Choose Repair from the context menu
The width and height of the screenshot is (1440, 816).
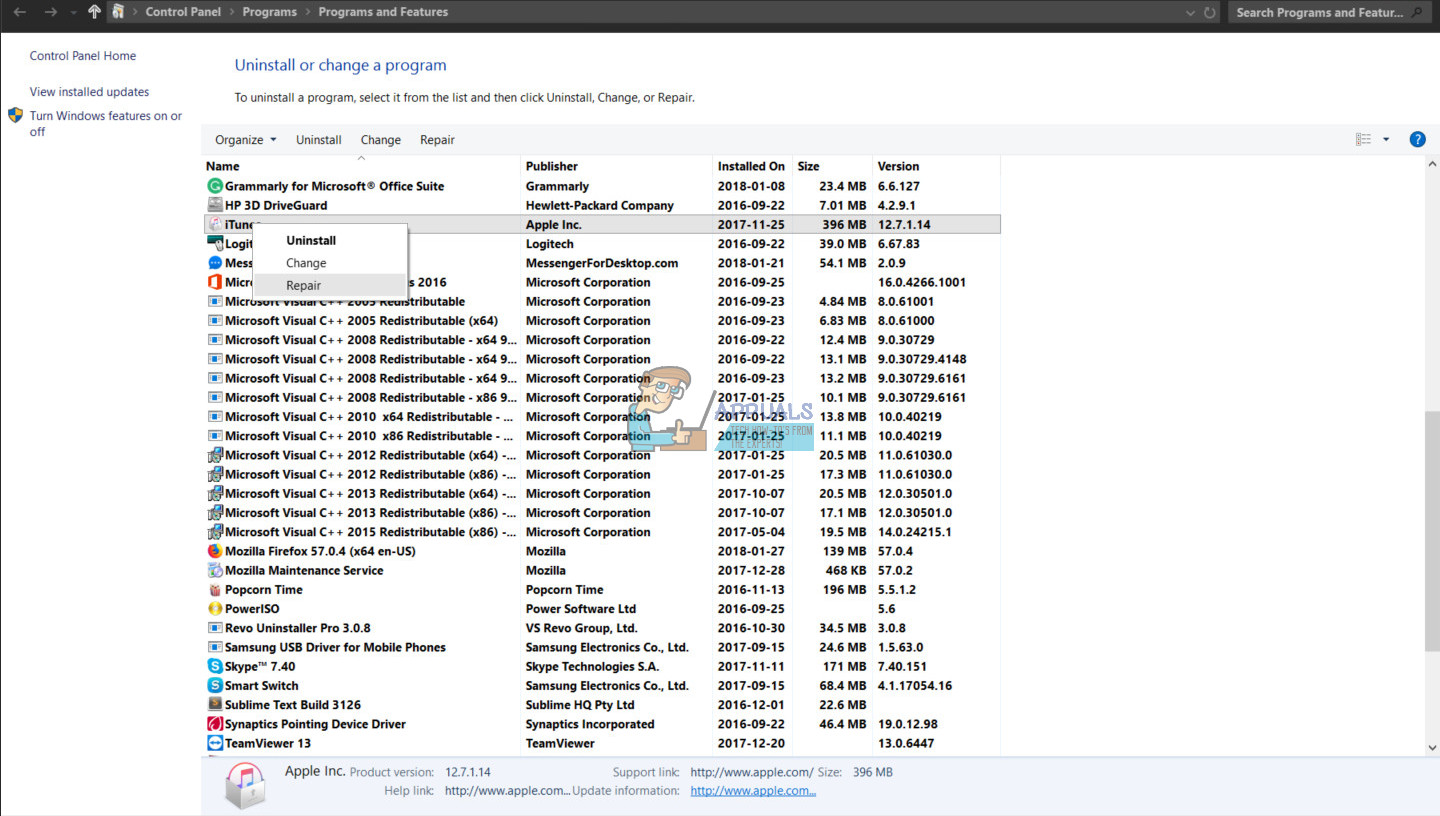tap(330, 285)
